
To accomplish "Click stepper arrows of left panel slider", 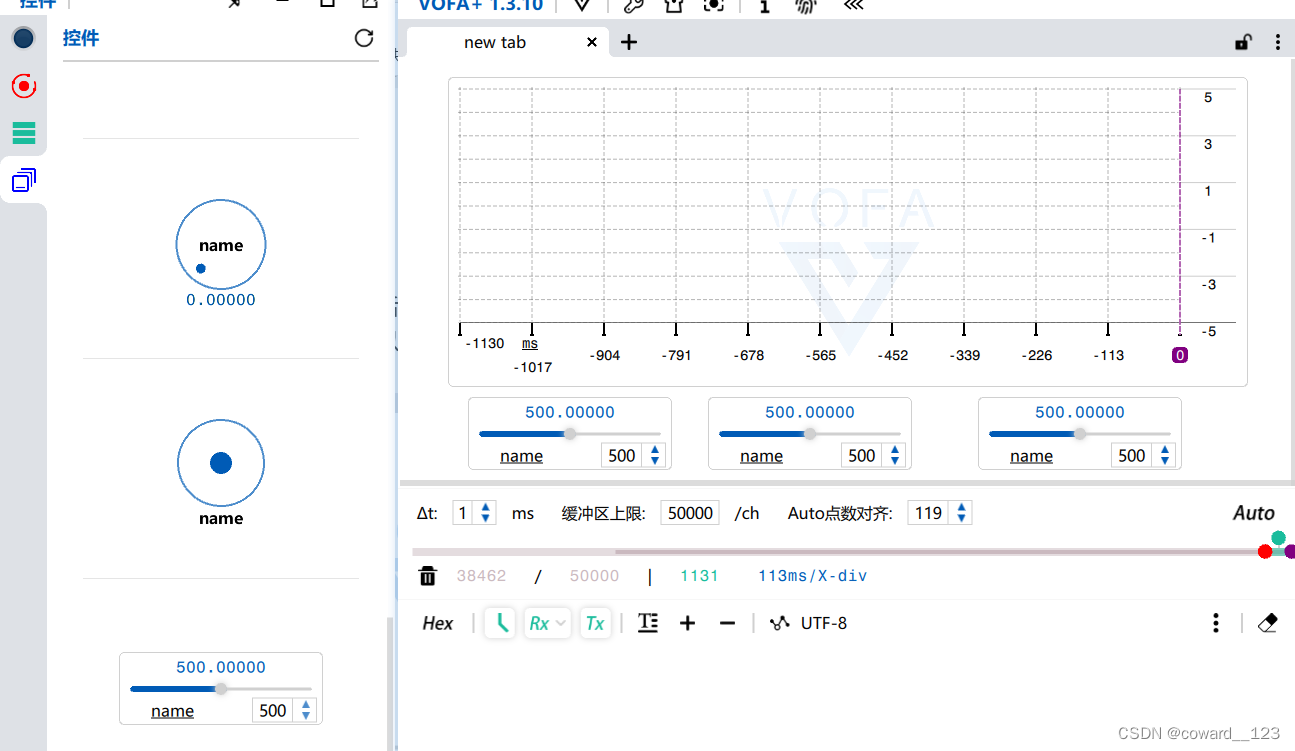I will [x=306, y=711].
